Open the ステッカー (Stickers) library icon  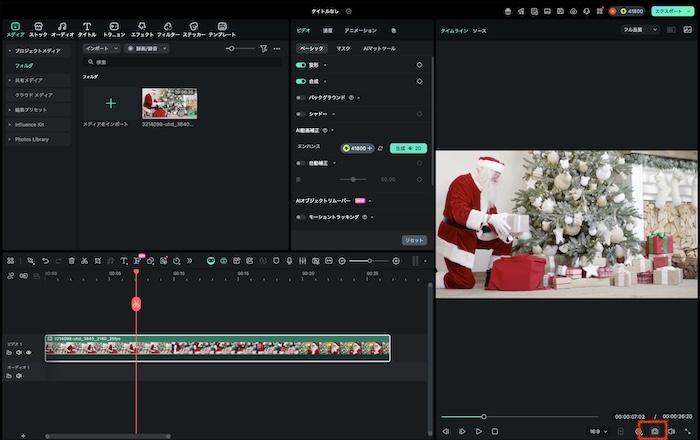(x=195, y=28)
